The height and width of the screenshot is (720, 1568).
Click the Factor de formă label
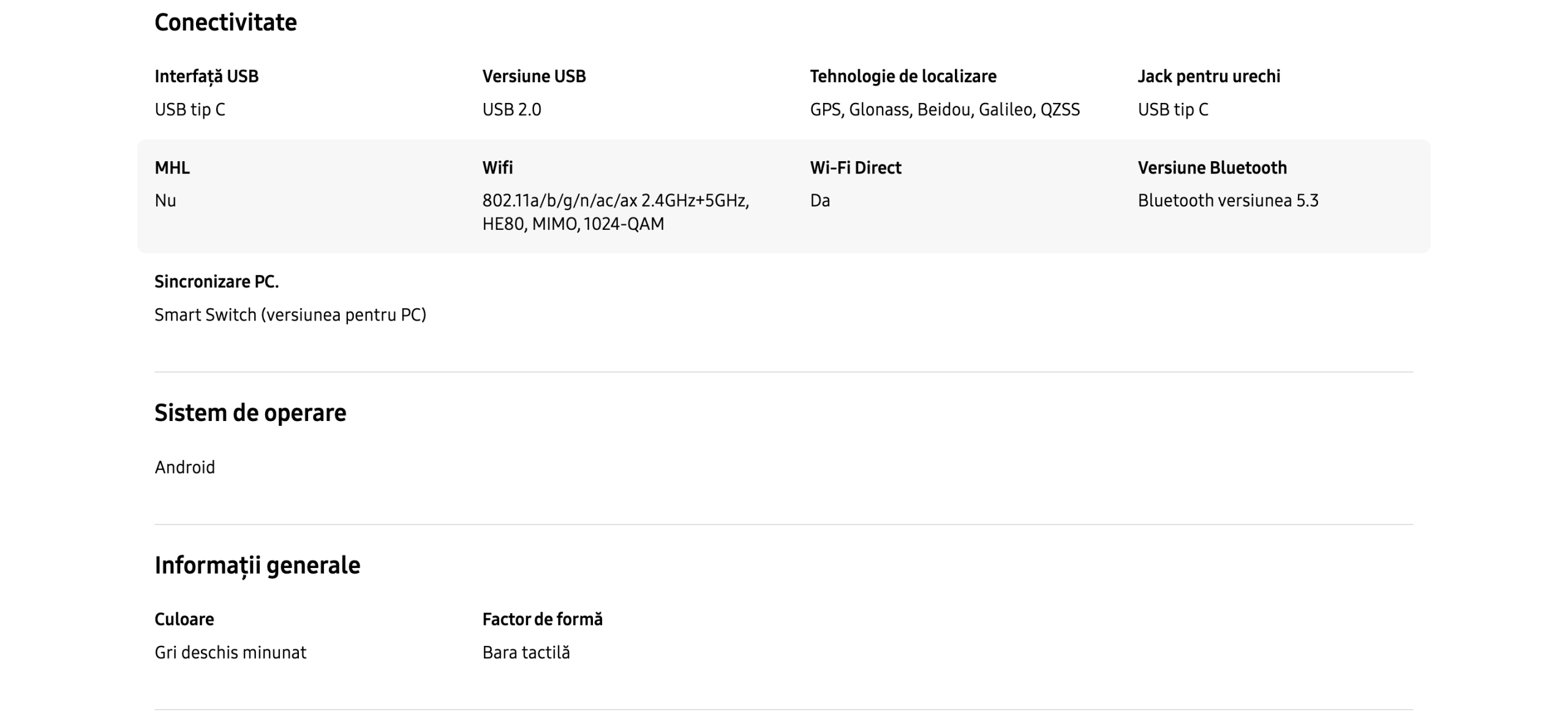(542, 620)
